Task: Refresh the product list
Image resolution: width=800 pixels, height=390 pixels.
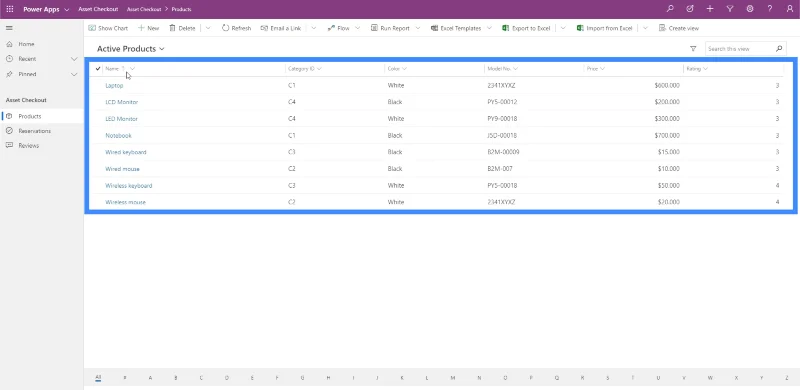Action: 236,28
